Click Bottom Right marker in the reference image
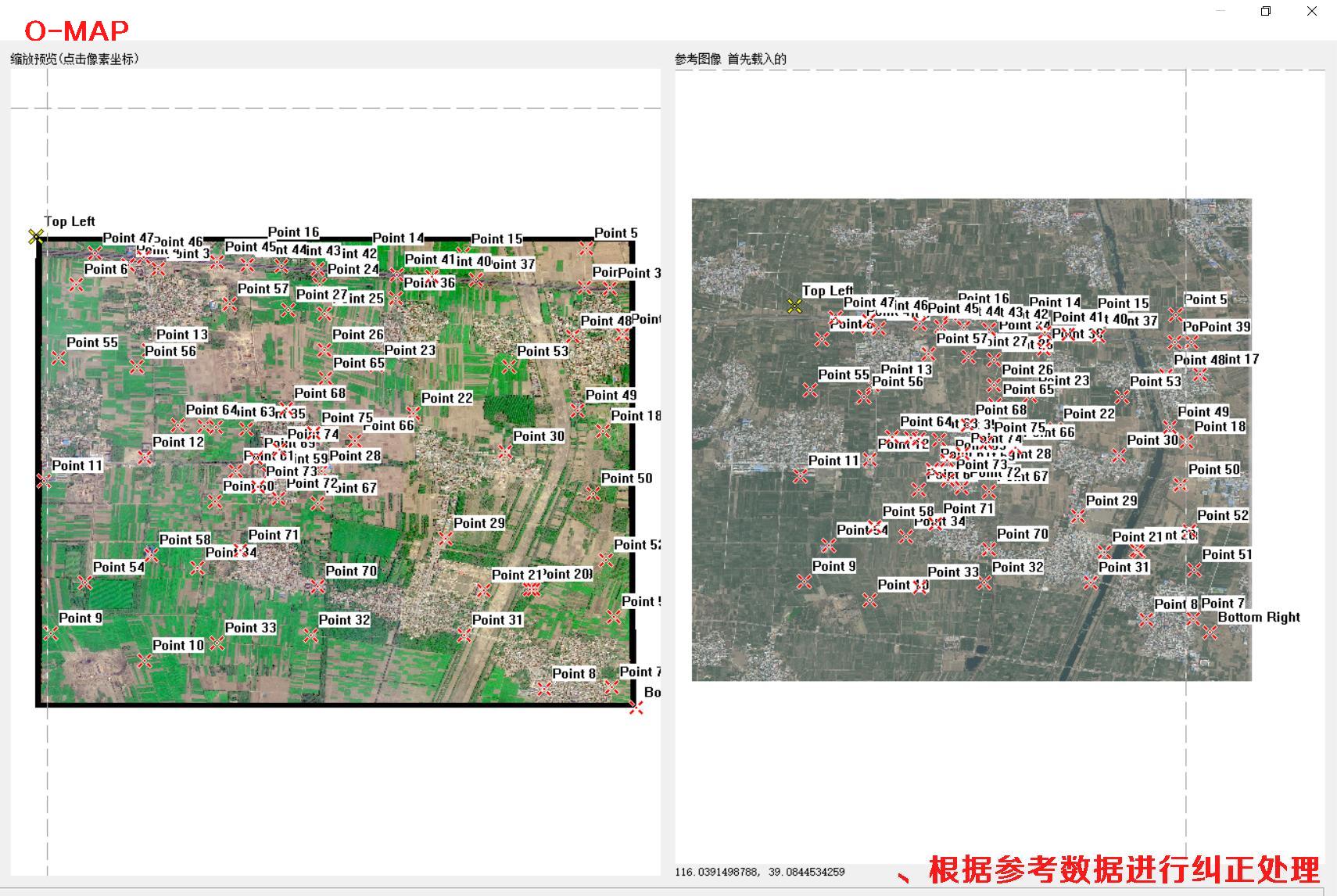Screen dimensions: 1337x896 [1210, 633]
